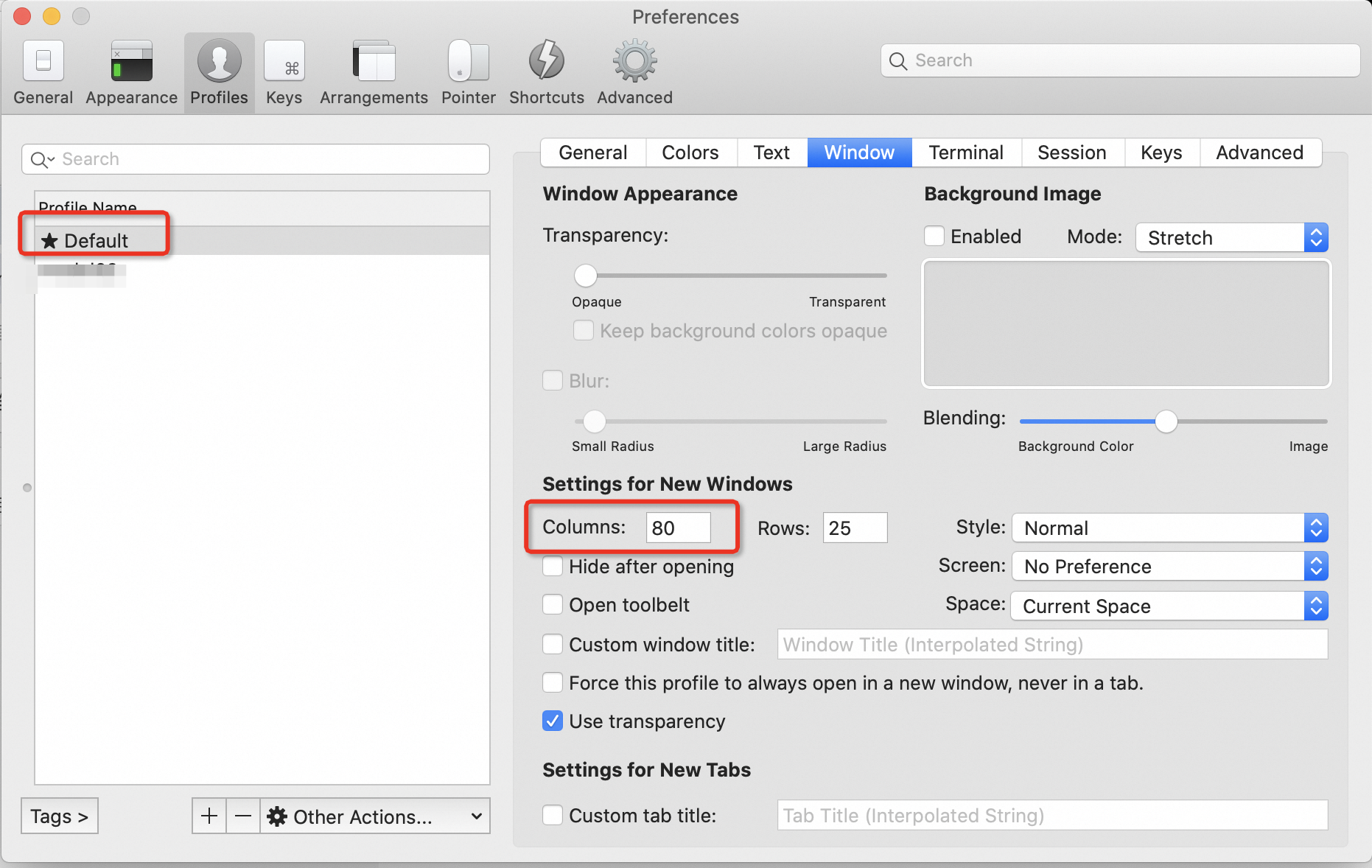The image size is (1372, 868).
Task: Open the Mode dropdown showing Stretch
Action: (x=1232, y=237)
